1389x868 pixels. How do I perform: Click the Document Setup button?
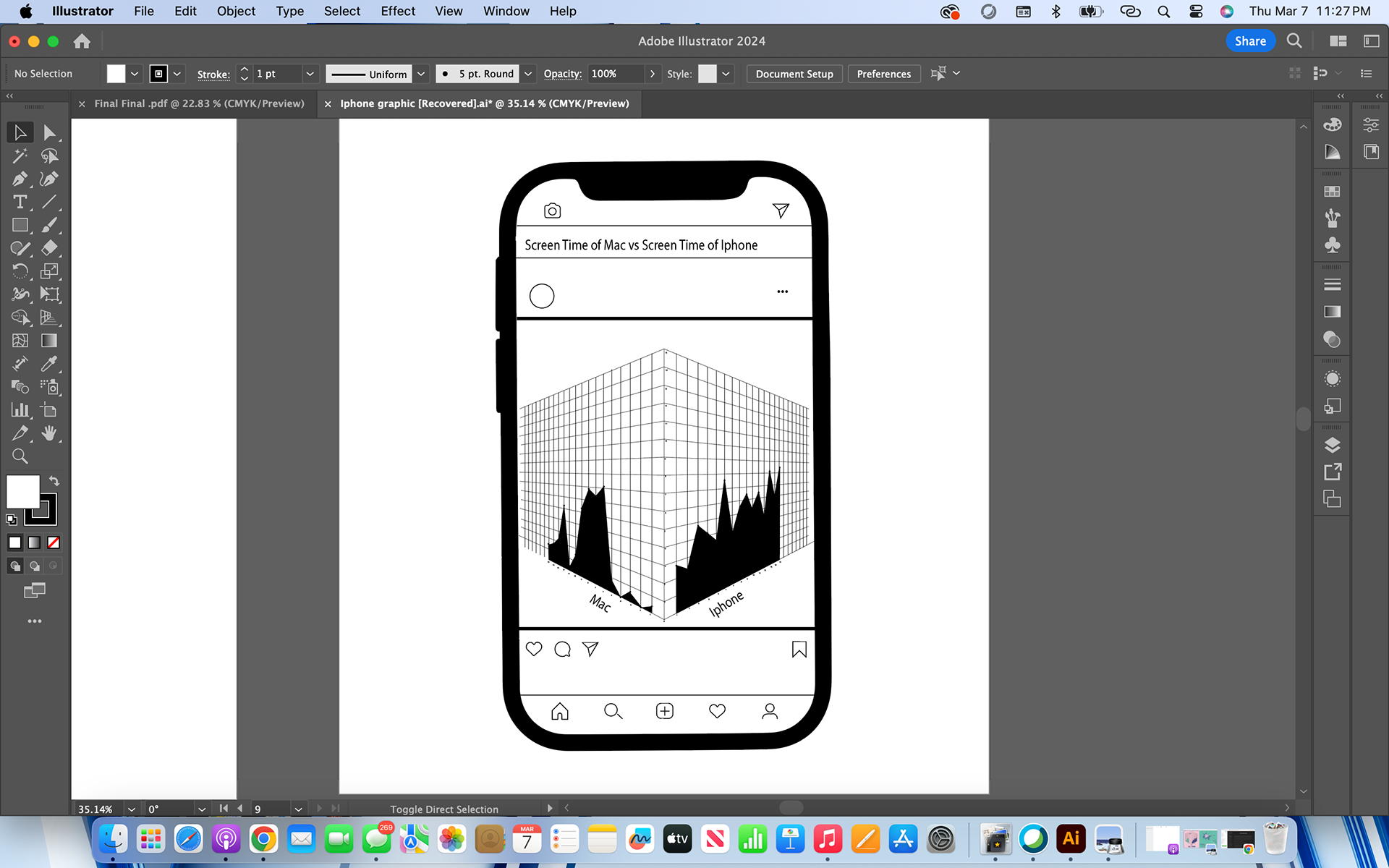pyautogui.click(x=794, y=74)
